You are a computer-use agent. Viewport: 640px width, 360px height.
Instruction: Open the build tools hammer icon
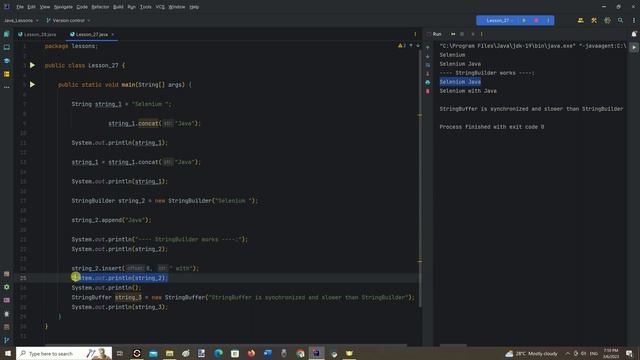[594, 20]
